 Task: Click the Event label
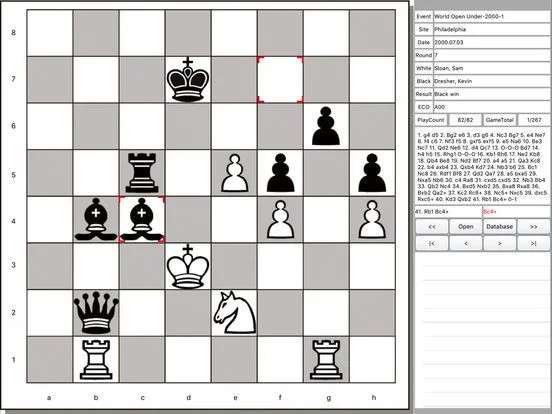(x=424, y=17)
